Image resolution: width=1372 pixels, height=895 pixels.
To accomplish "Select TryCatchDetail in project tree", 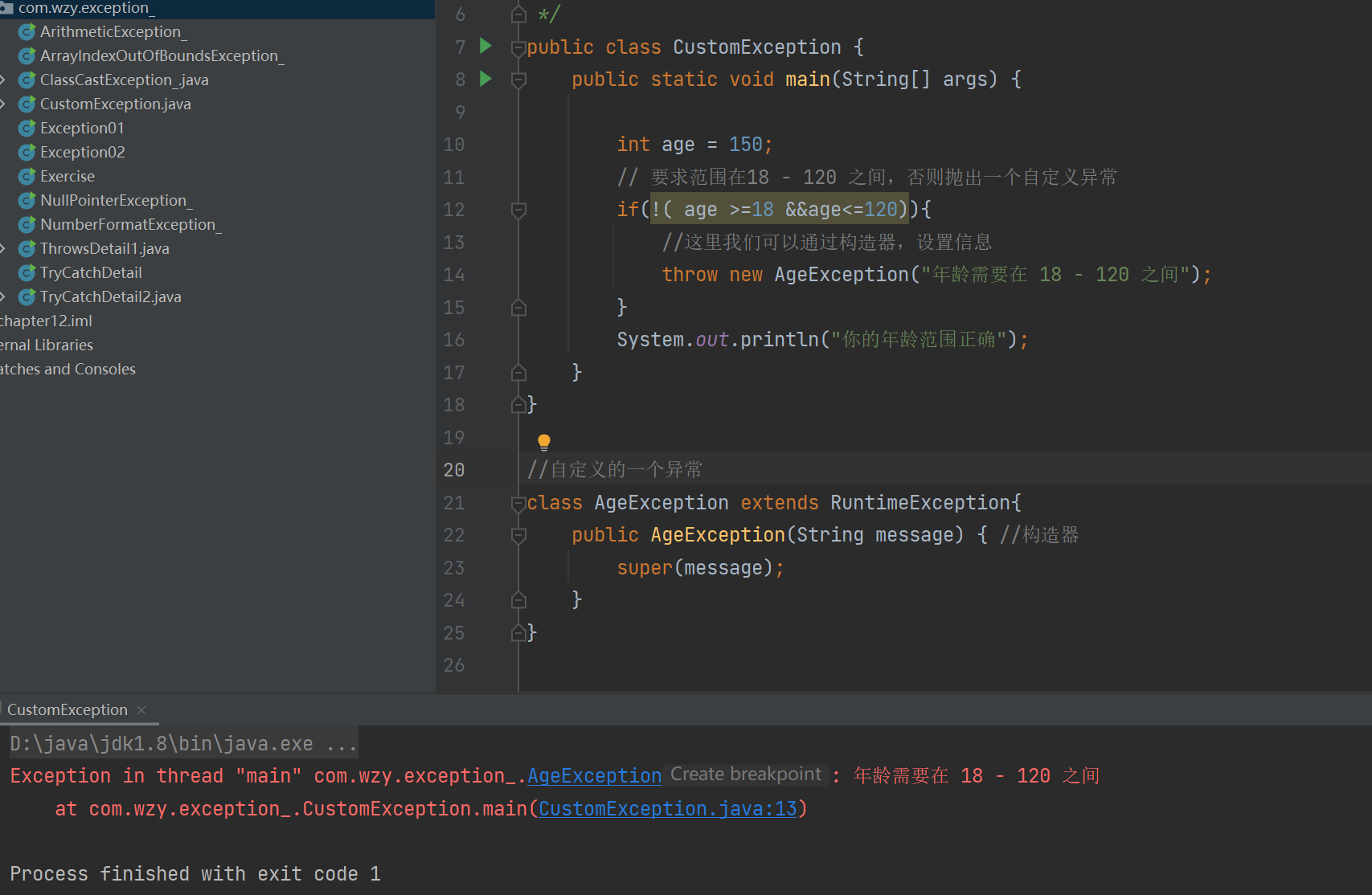I will click(x=91, y=273).
